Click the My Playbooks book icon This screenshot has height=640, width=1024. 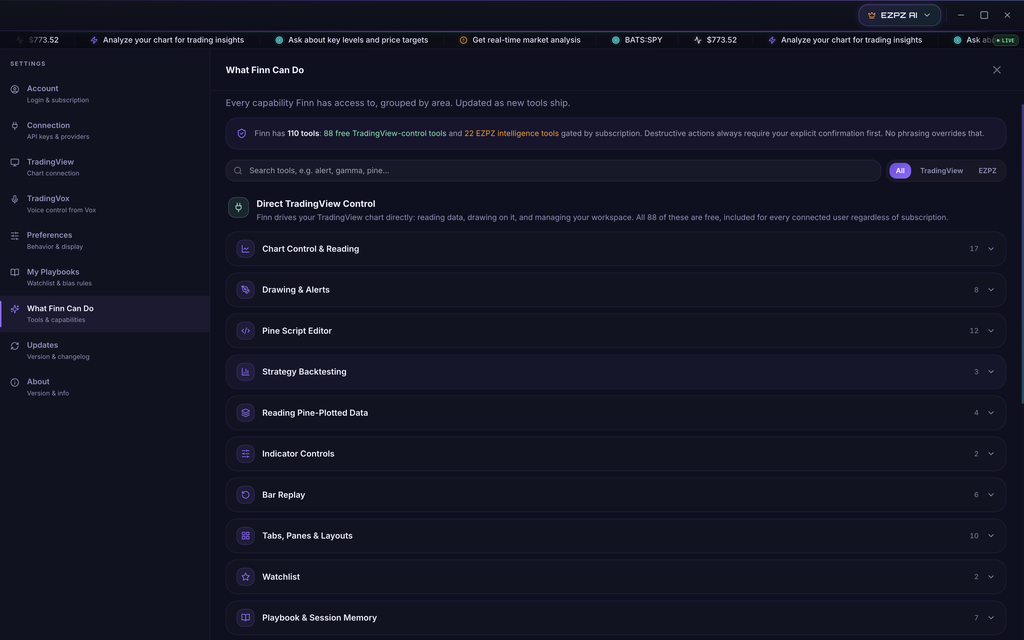coord(14,272)
